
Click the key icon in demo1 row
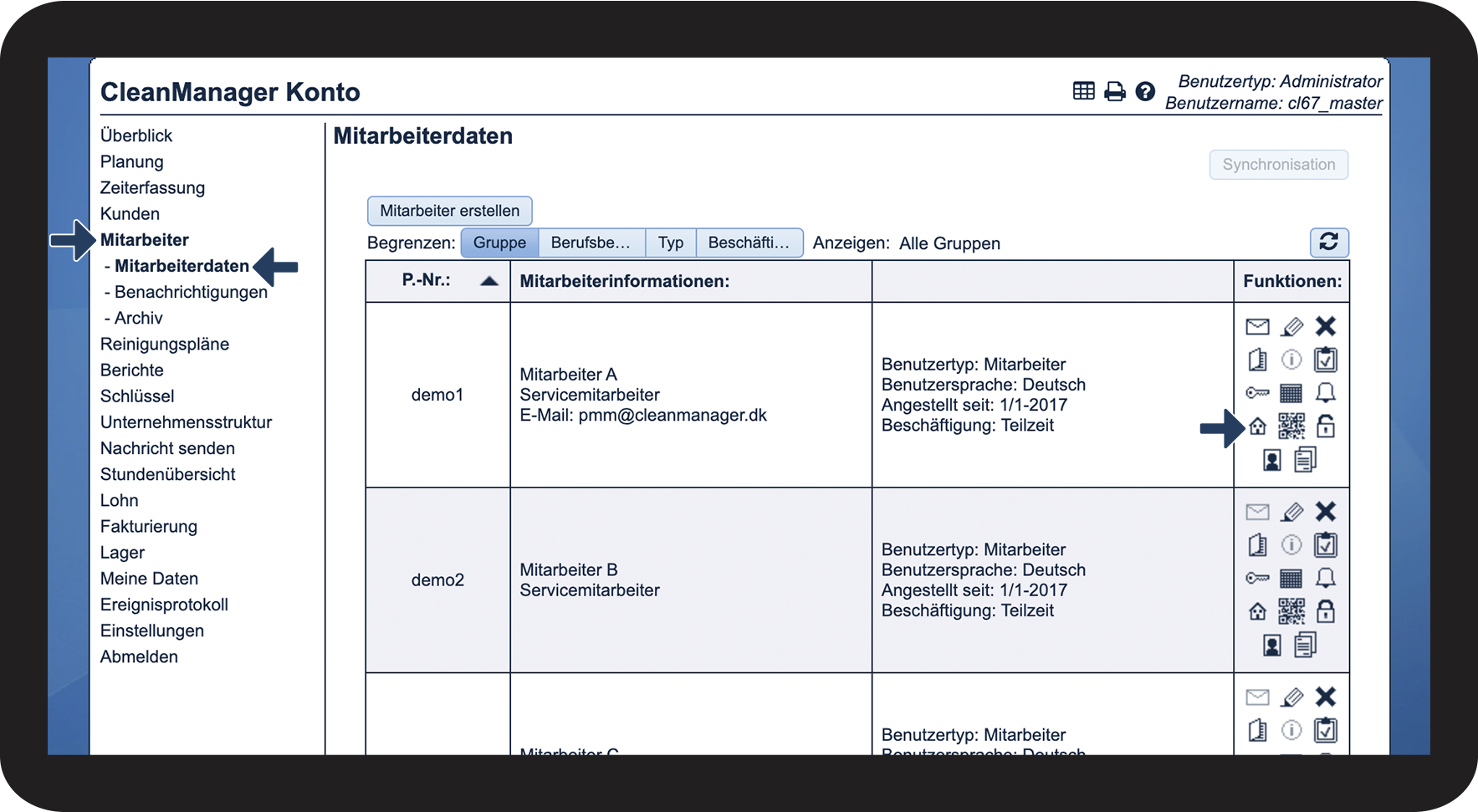pyautogui.click(x=1257, y=393)
